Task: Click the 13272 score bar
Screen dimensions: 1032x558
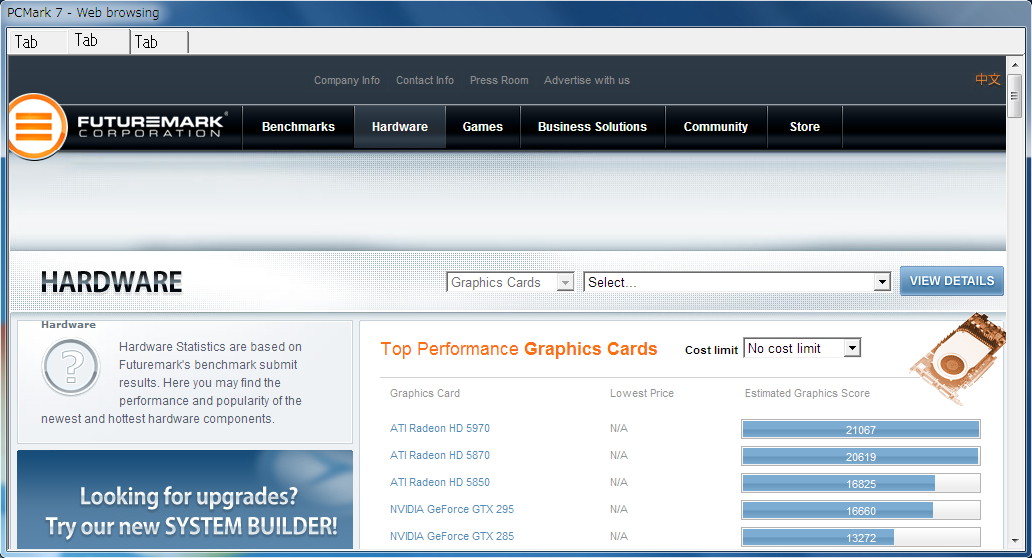Action: [861, 537]
